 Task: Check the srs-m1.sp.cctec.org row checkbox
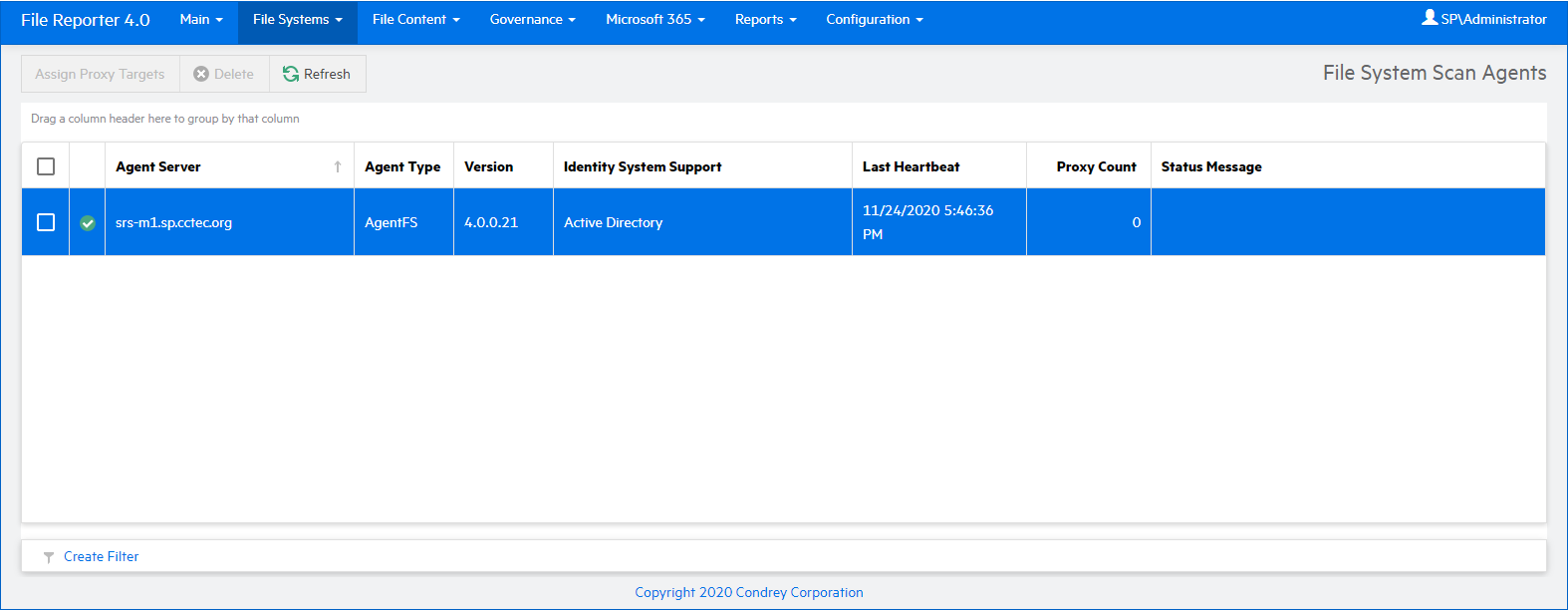[x=46, y=222]
